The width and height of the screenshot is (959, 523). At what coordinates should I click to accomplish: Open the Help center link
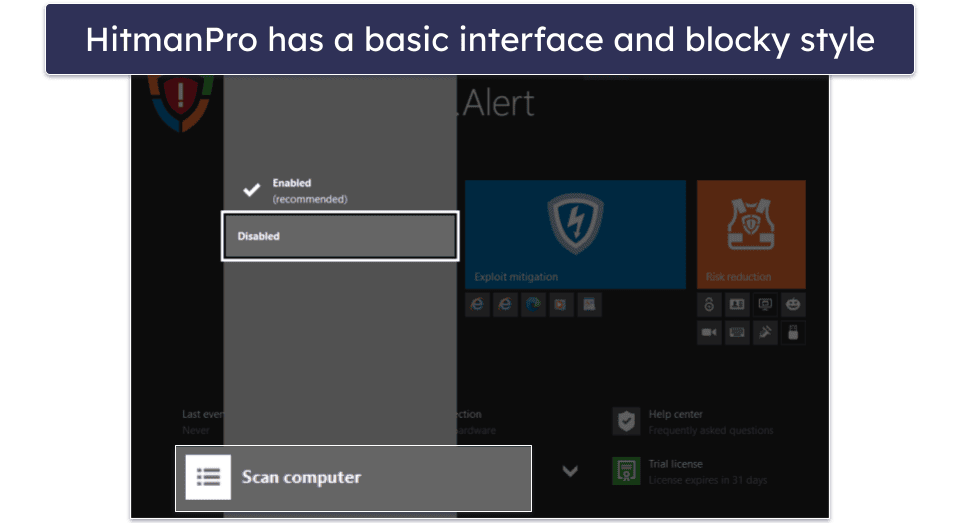pos(693,421)
